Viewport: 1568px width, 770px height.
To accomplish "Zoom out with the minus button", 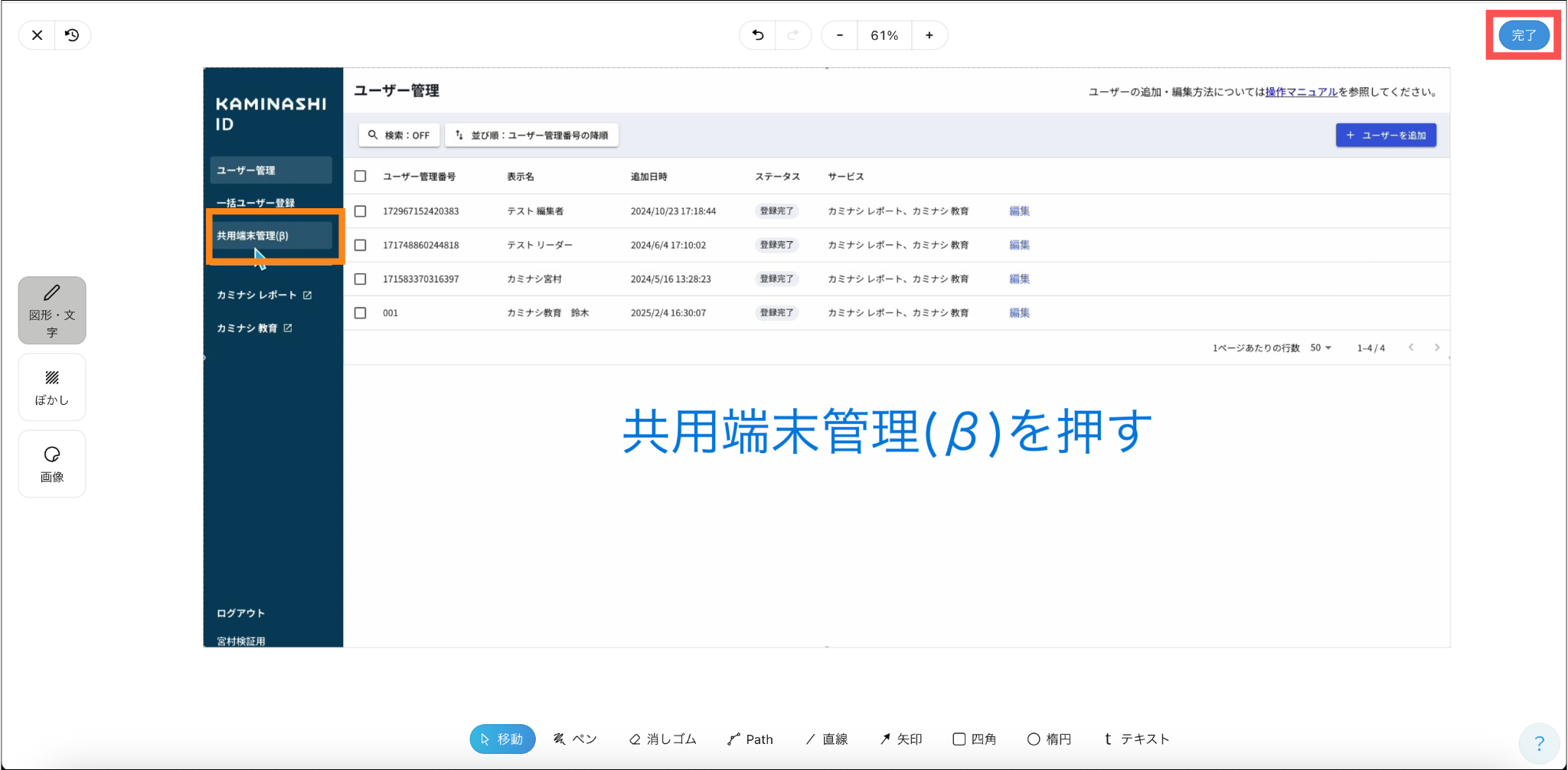I will coord(840,35).
